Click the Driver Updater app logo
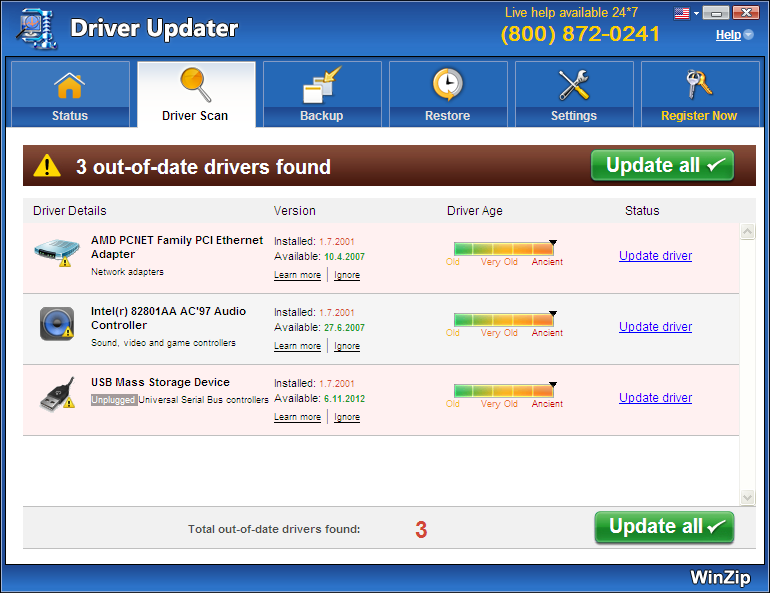The height and width of the screenshot is (593, 770). point(37,28)
